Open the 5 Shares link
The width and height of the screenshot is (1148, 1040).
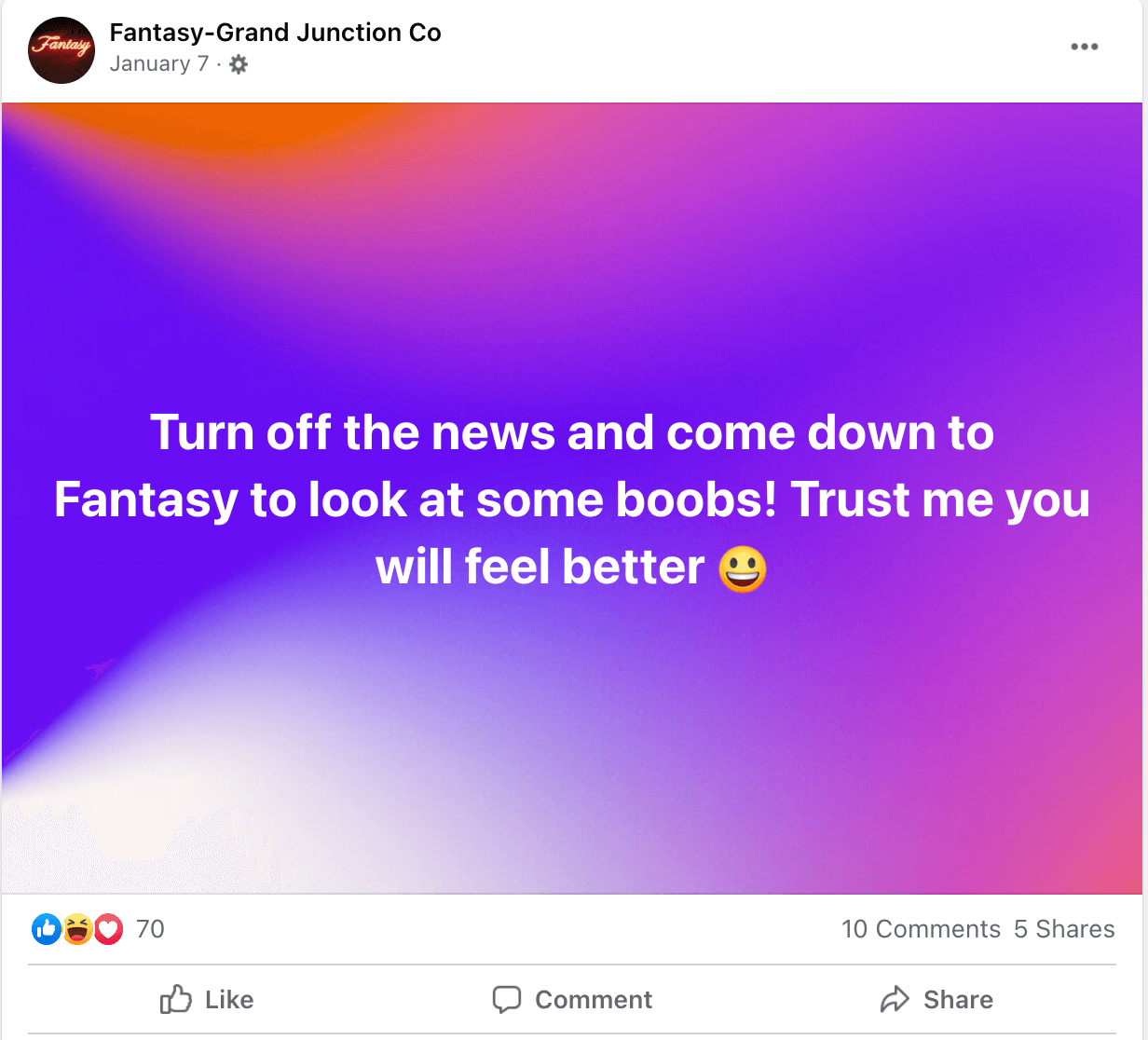1064,929
